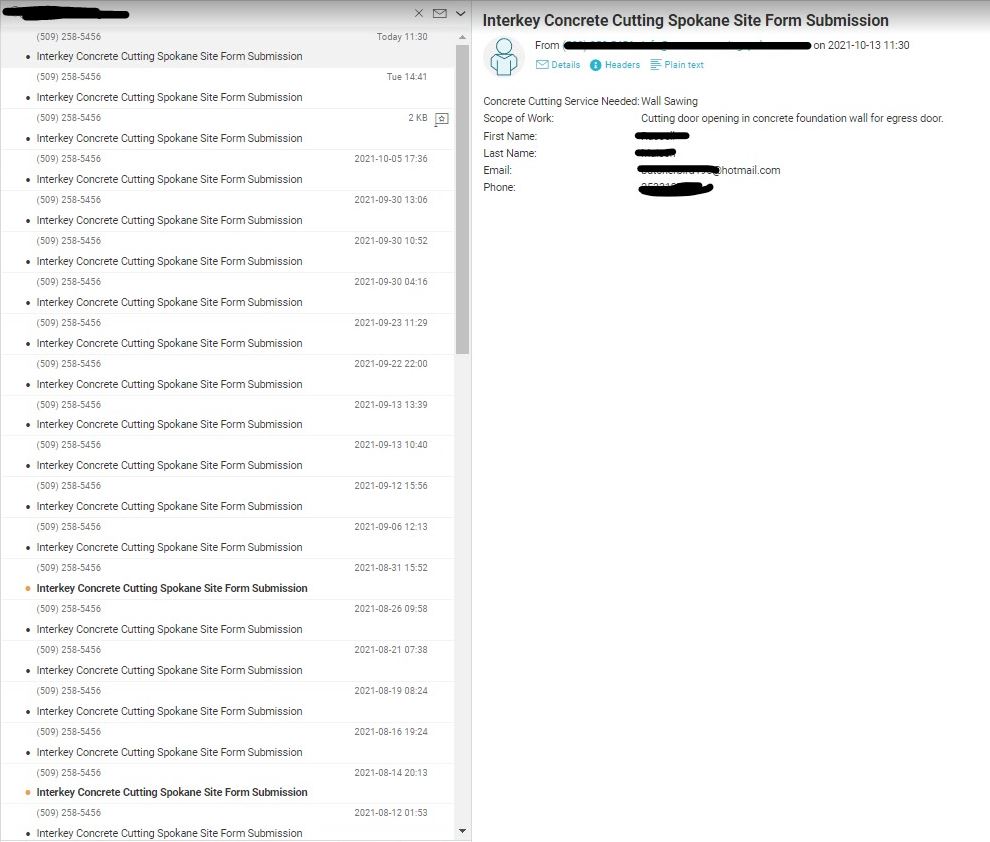The width and height of the screenshot is (990, 842).
Task: Open the message dated 2021-10-05 17:36
Action: [227, 170]
